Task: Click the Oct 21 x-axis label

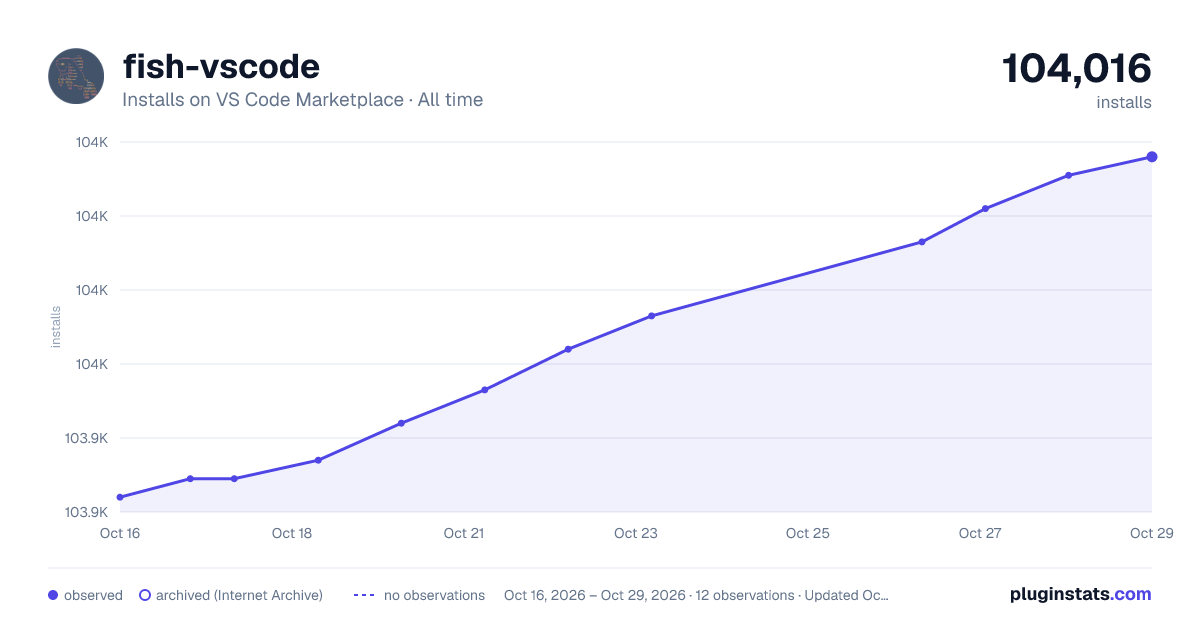Action: pyautogui.click(x=464, y=533)
